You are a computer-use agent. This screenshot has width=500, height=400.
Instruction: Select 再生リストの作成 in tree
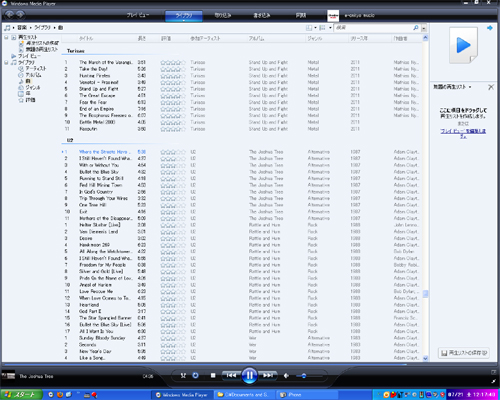coord(42,43)
